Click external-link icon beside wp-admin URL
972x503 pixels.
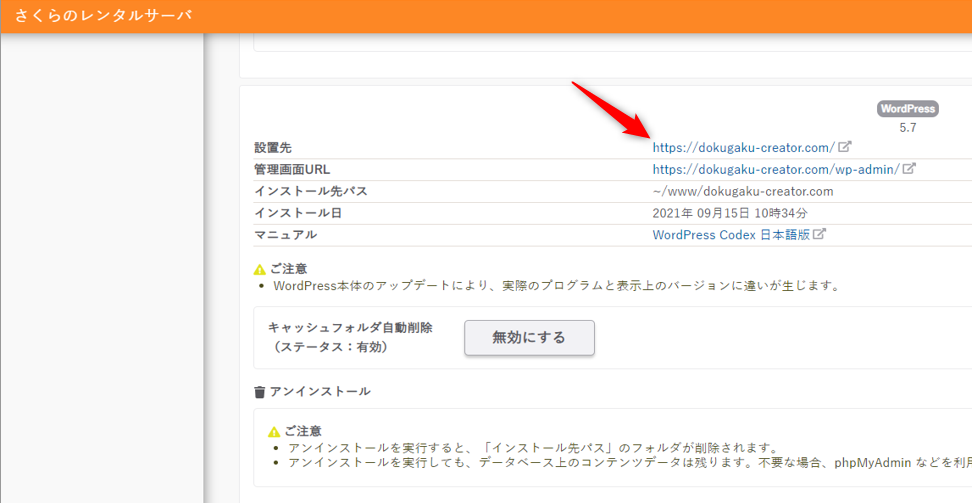point(909,168)
